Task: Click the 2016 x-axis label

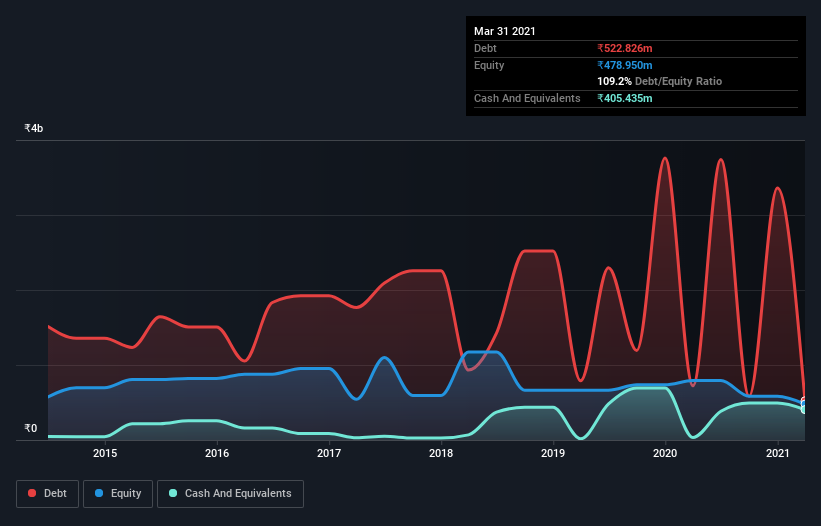Action: click(x=217, y=453)
